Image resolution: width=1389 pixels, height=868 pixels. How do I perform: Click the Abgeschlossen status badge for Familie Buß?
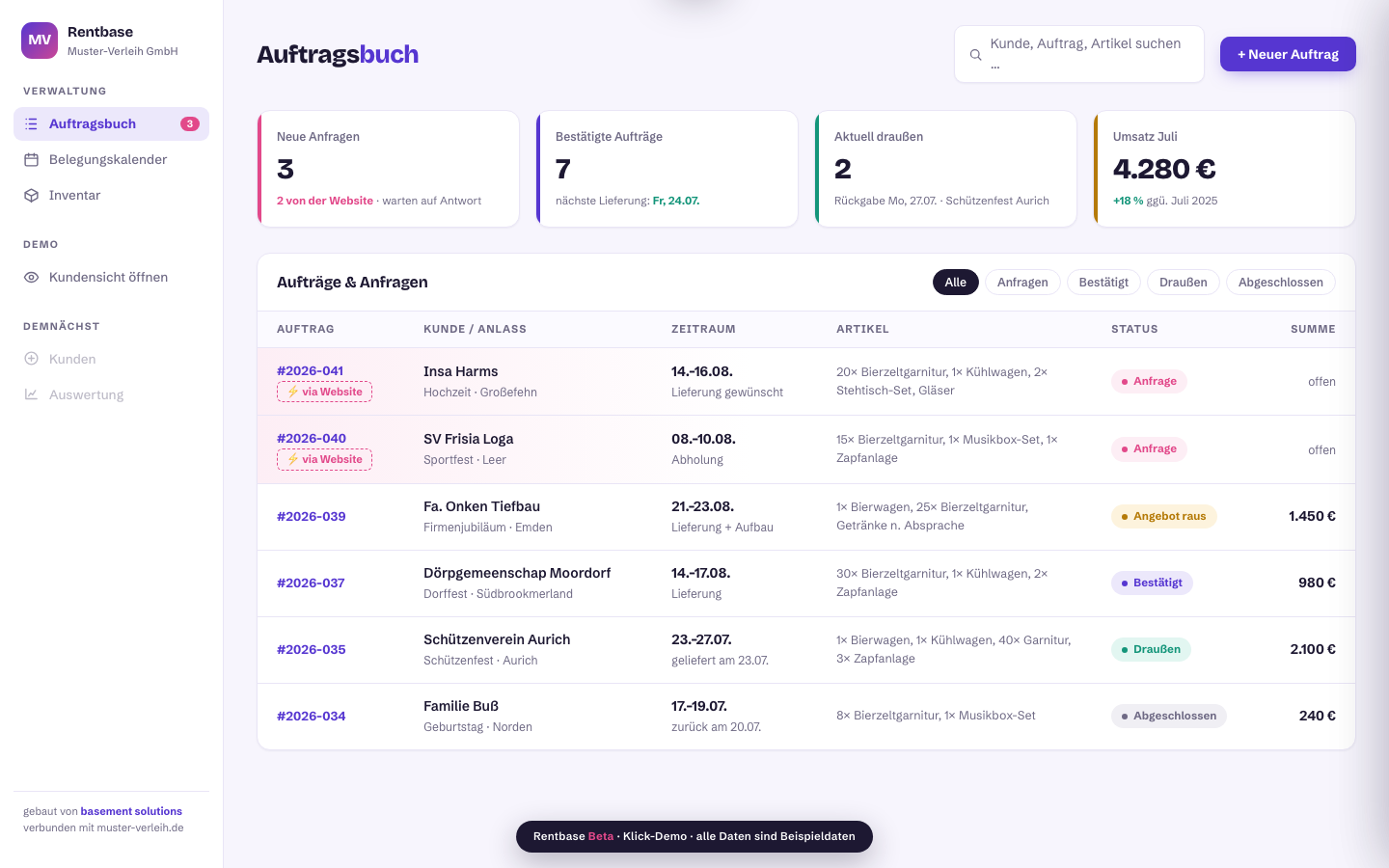point(1169,716)
